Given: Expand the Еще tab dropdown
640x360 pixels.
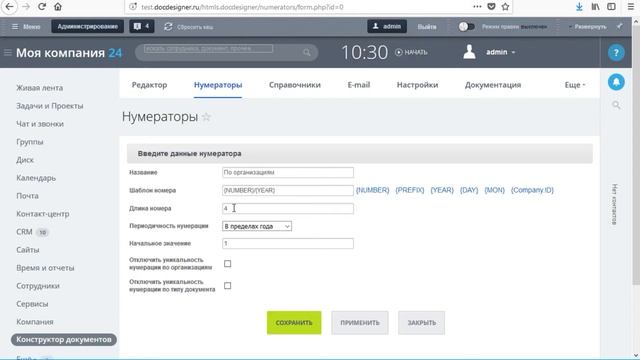Looking at the screenshot, I should (575, 85).
